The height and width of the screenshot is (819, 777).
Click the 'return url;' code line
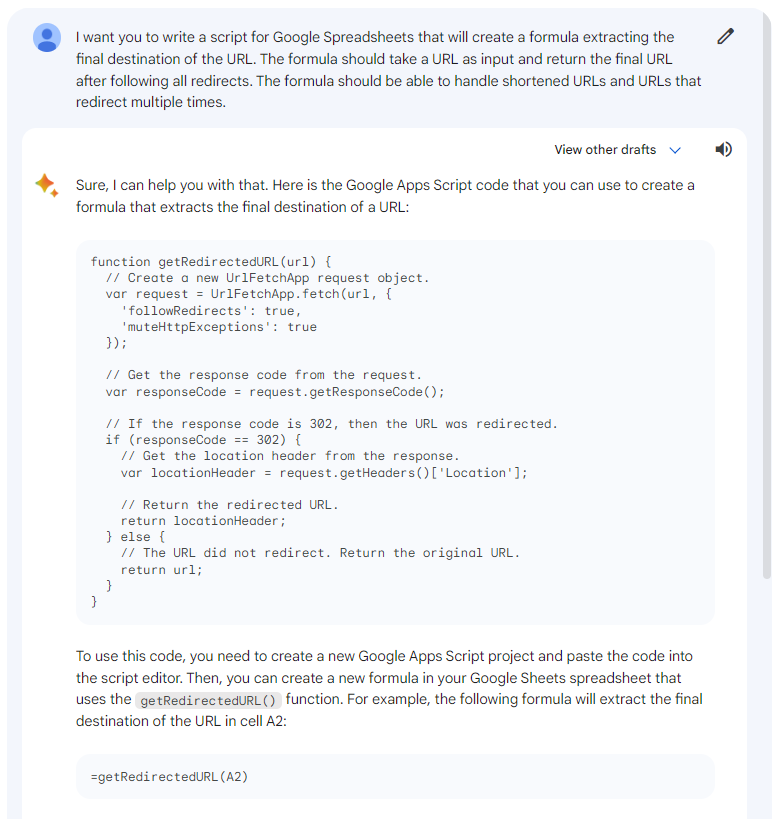click(x=161, y=570)
